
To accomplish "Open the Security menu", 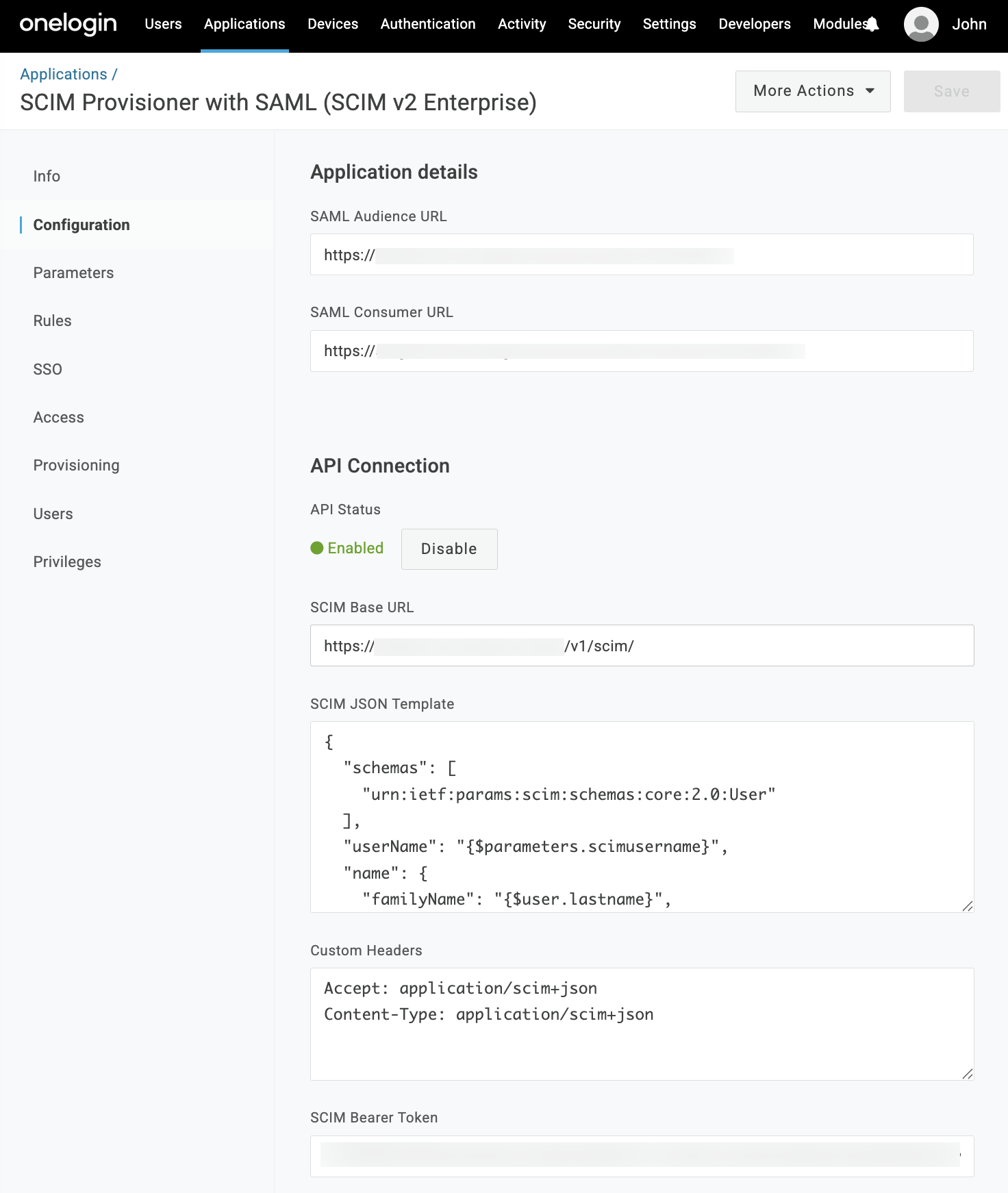I will coord(594,24).
